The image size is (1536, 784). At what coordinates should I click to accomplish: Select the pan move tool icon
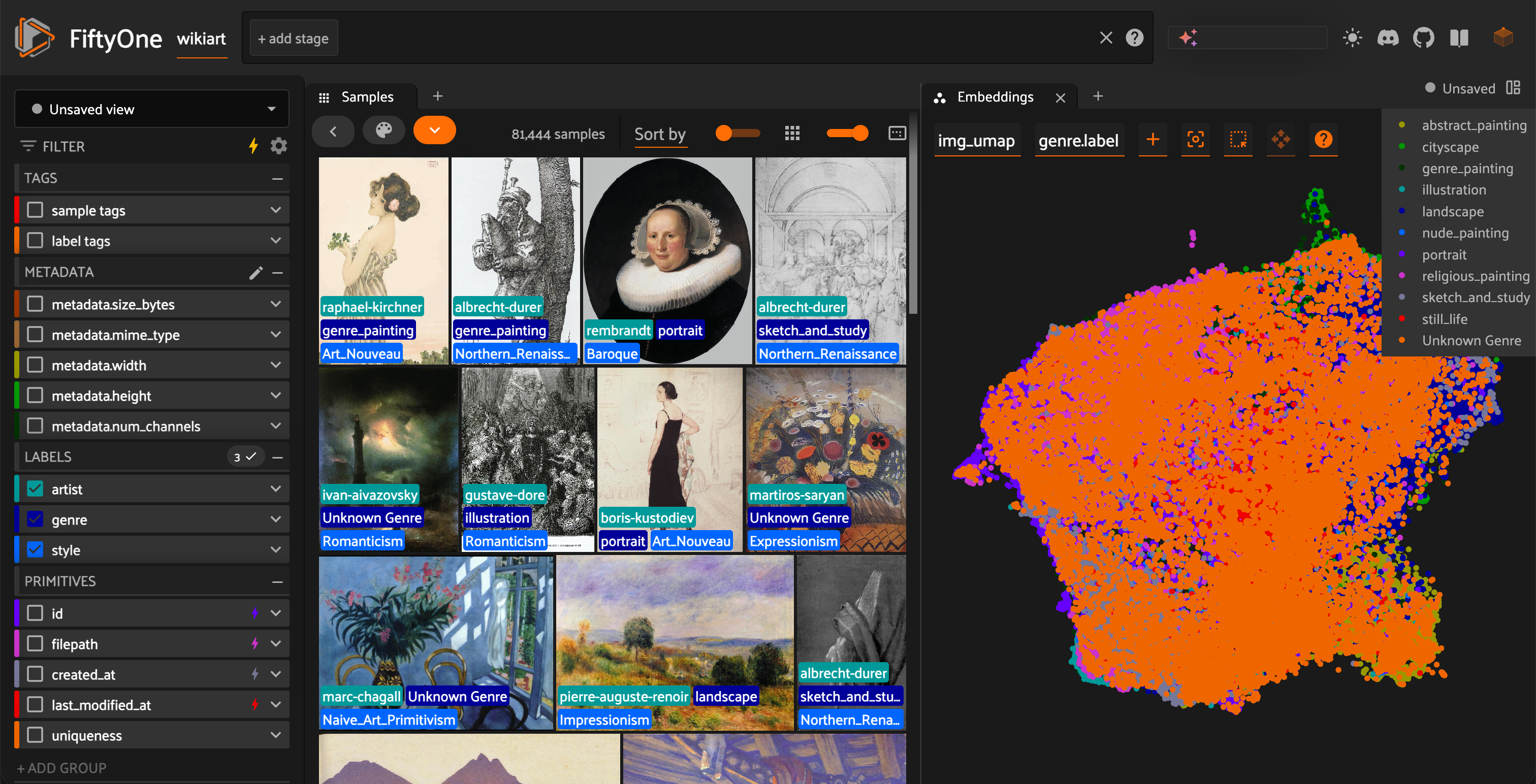(1280, 140)
